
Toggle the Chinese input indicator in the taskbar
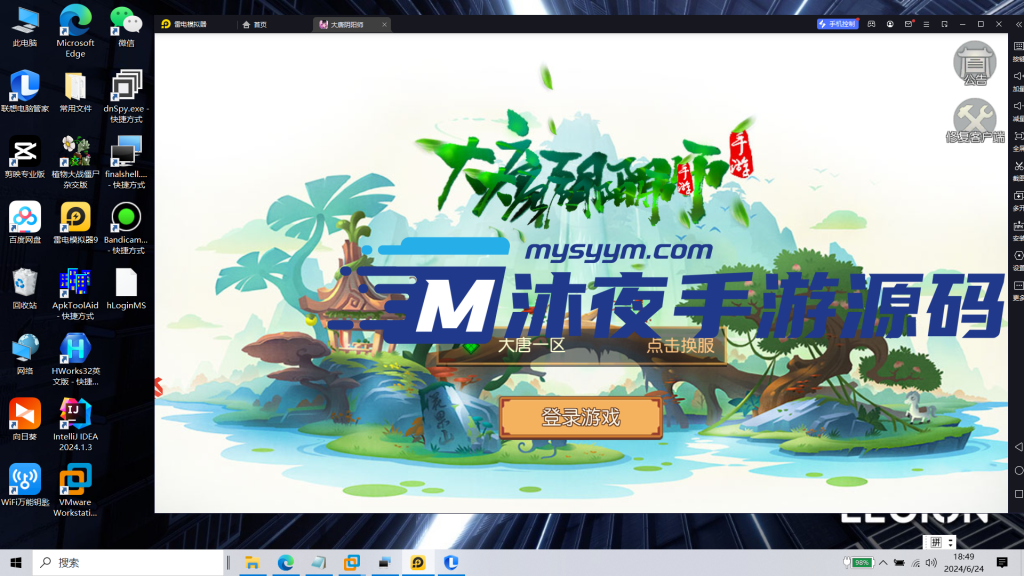pos(937,543)
